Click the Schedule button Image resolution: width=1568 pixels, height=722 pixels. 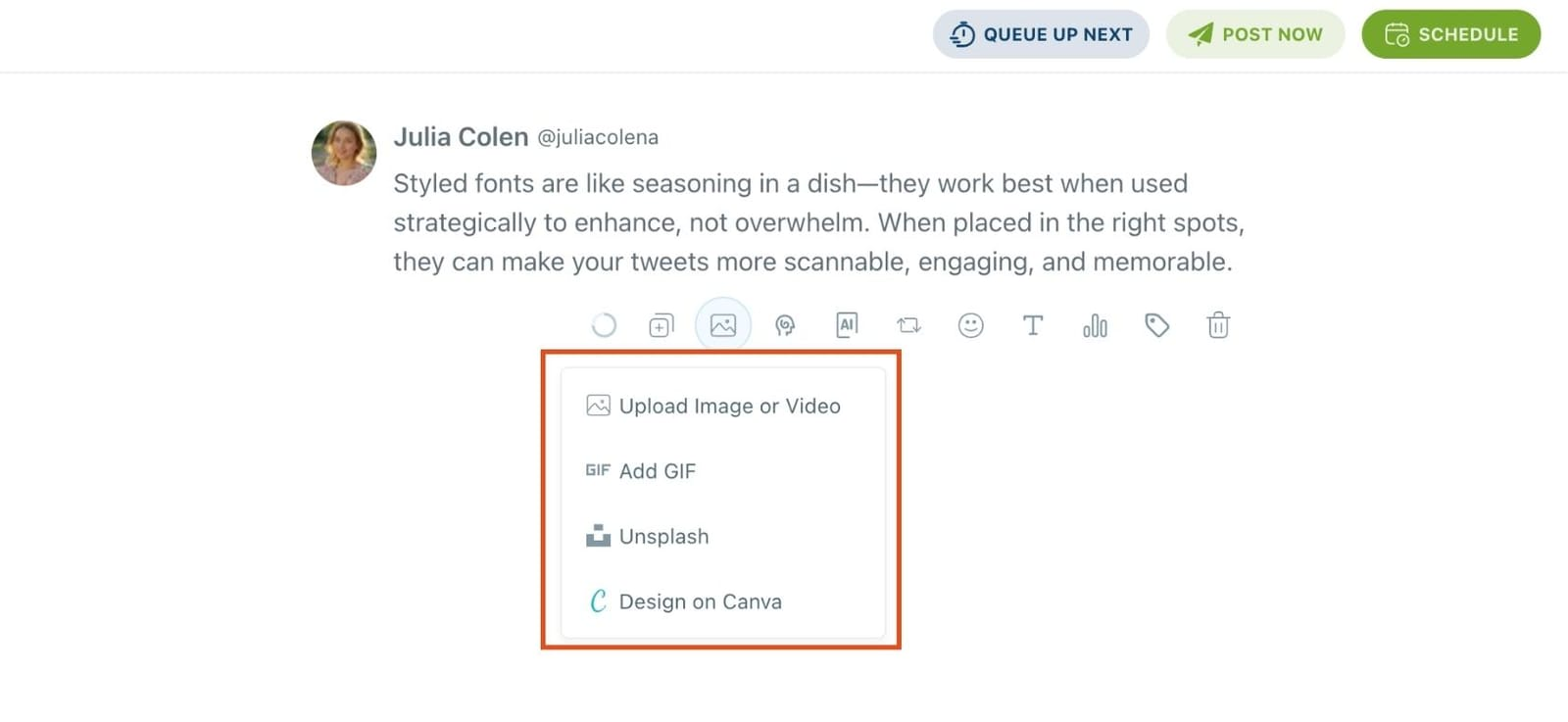pyautogui.click(x=1451, y=33)
